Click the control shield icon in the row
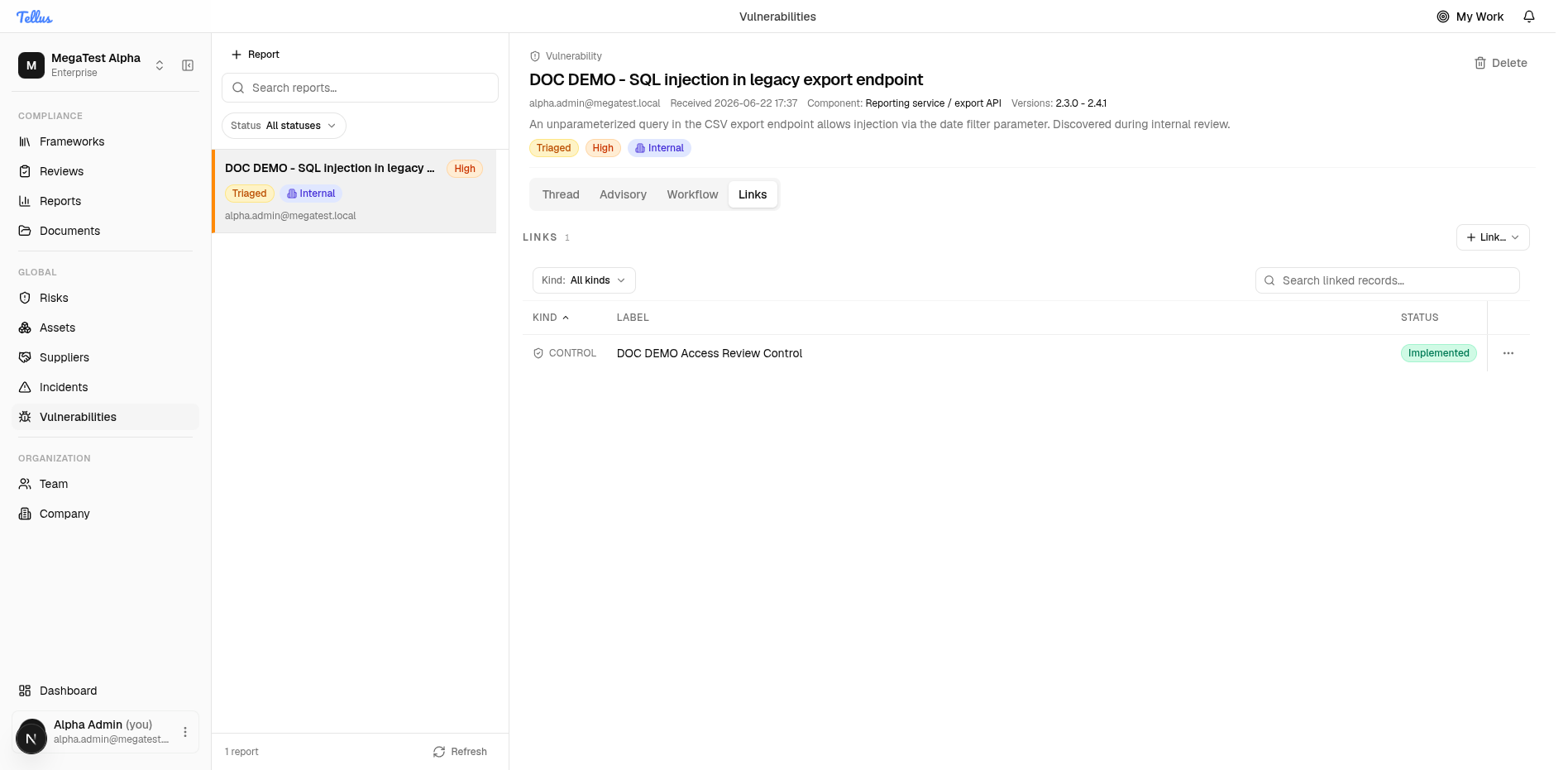 click(x=538, y=353)
